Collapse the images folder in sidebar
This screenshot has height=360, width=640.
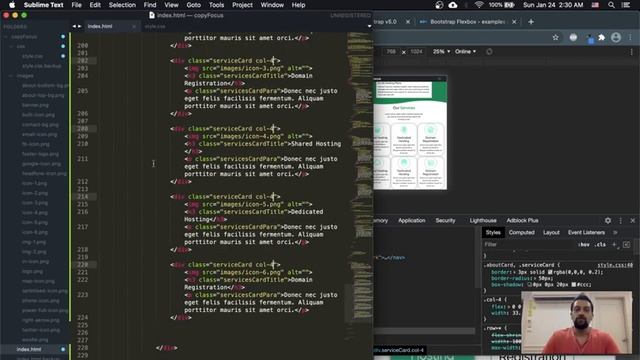pyautogui.click(x=11, y=76)
